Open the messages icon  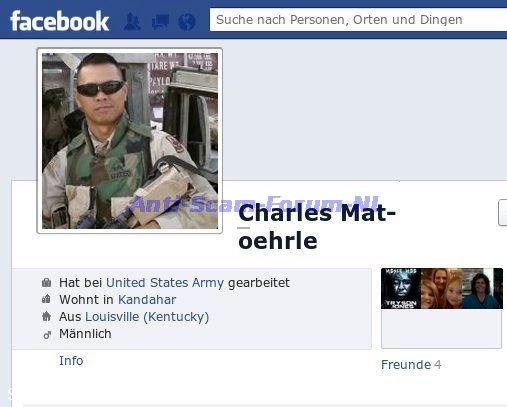point(160,22)
